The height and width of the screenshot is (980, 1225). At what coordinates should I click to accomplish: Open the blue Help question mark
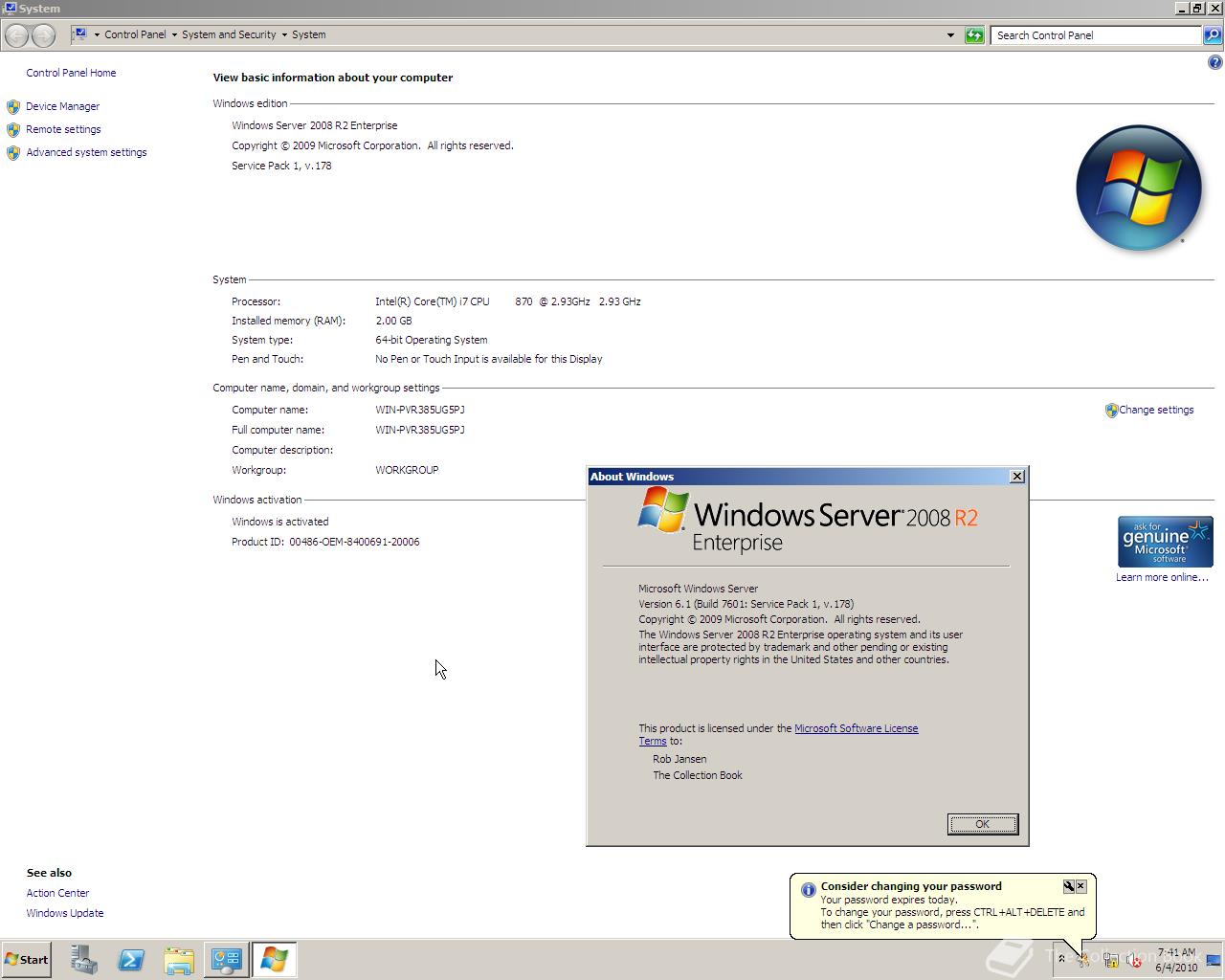[1215, 63]
